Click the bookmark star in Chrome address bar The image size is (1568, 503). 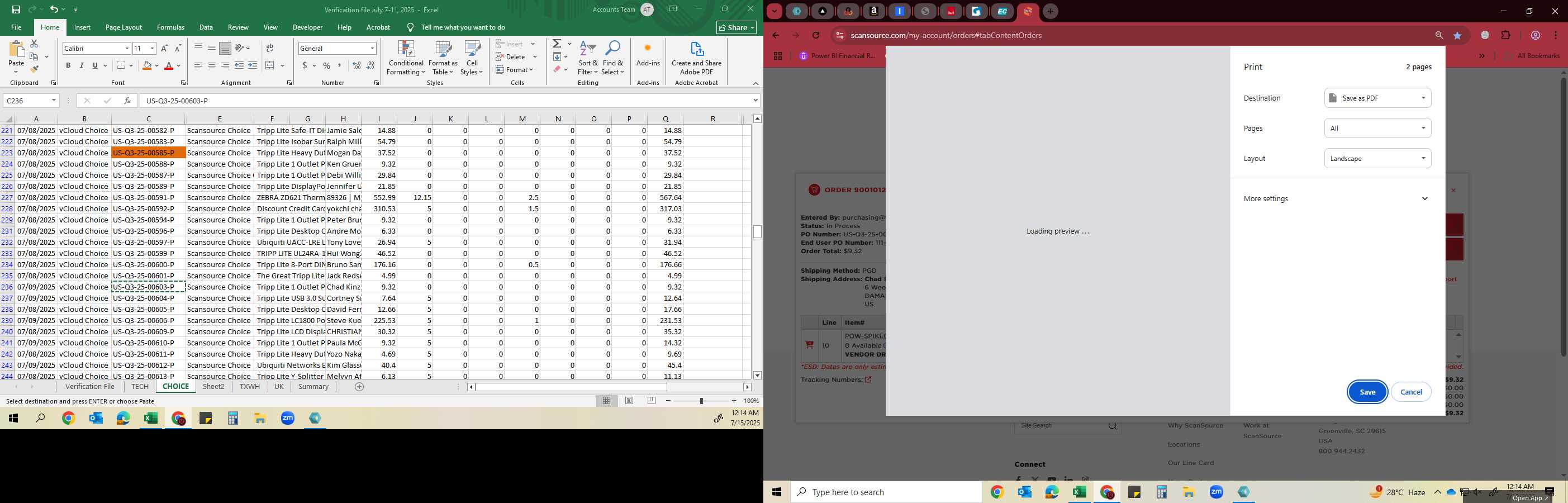click(x=1457, y=35)
